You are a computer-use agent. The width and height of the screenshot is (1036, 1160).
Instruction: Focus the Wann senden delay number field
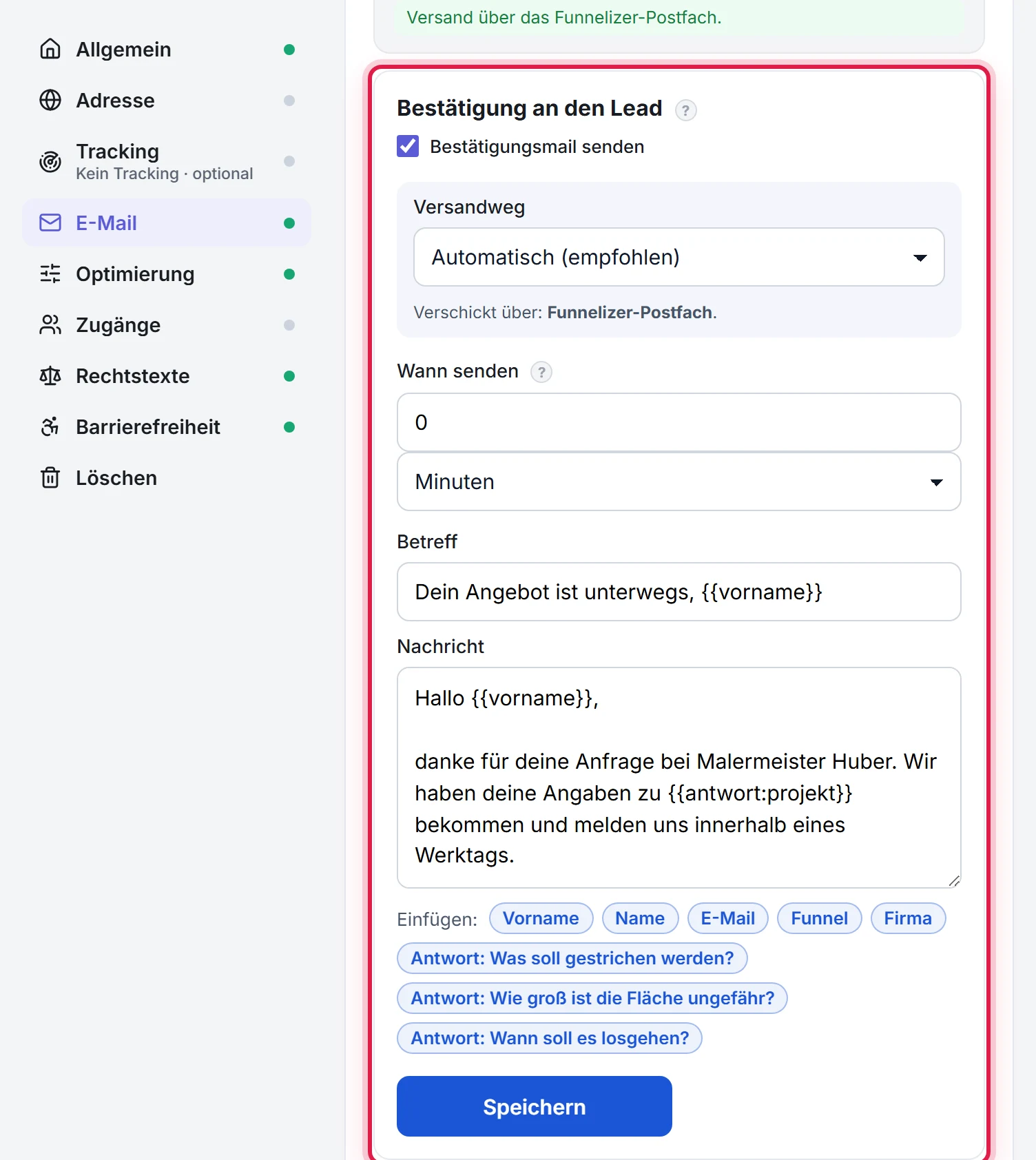678,422
